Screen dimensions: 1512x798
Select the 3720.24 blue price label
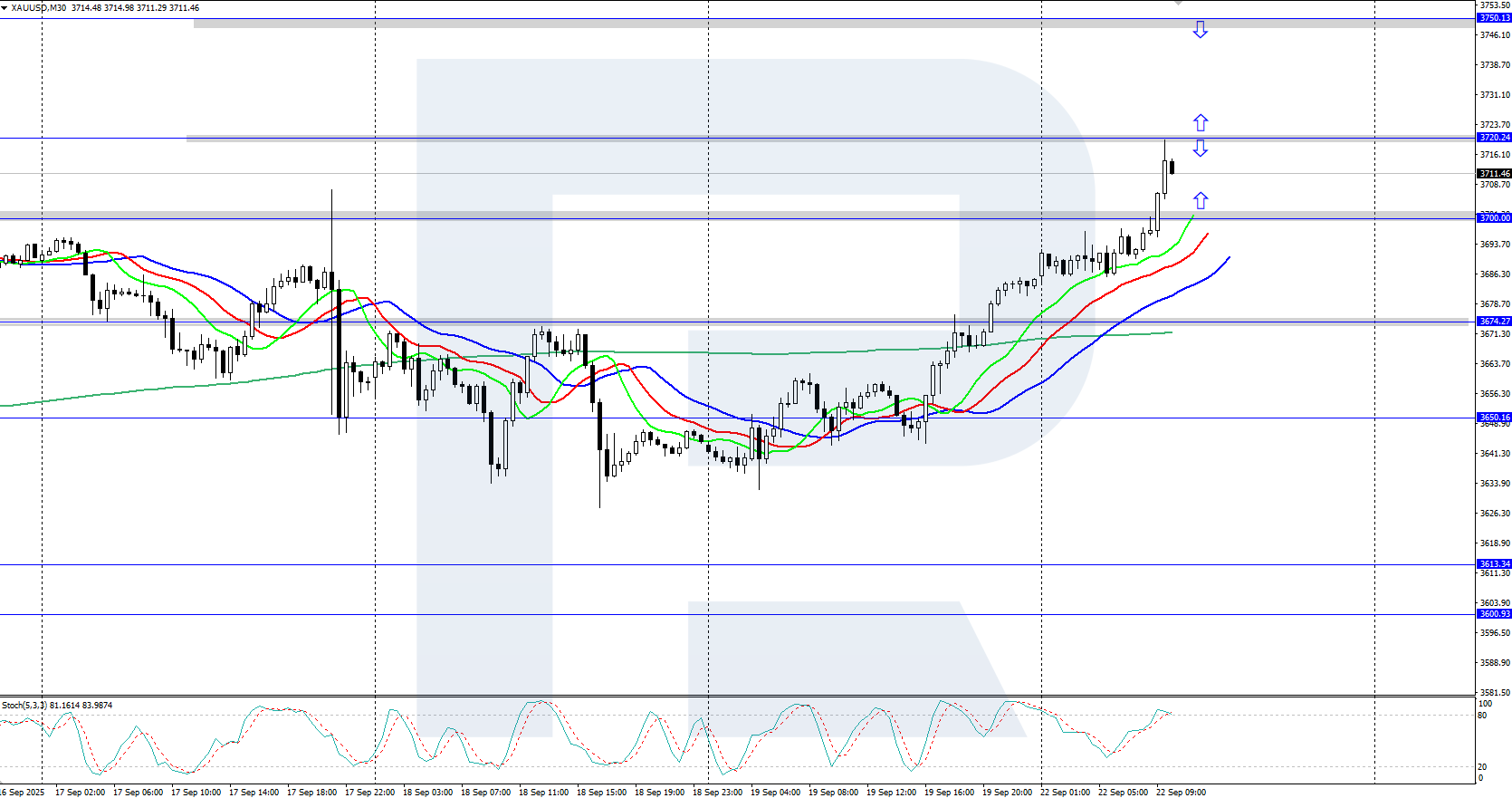point(1494,138)
